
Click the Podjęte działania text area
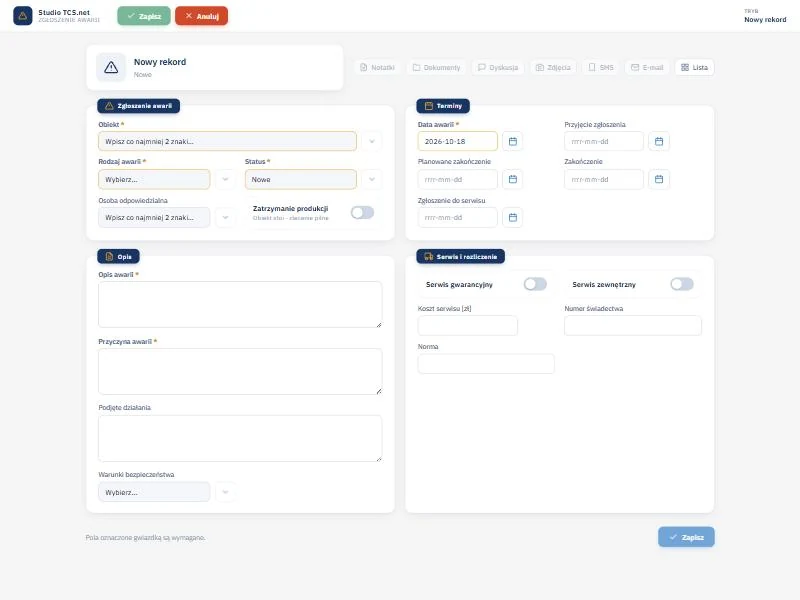(x=240, y=438)
